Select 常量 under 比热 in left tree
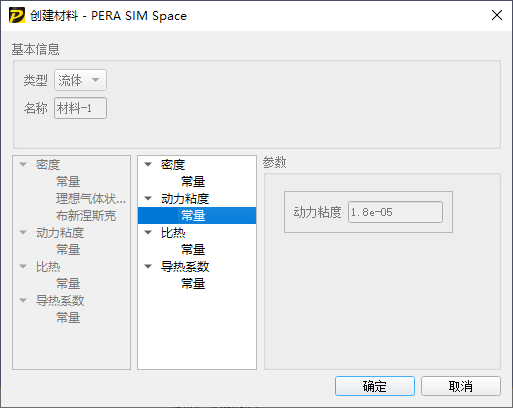The image size is (513, 408). (x=68, y=283)
